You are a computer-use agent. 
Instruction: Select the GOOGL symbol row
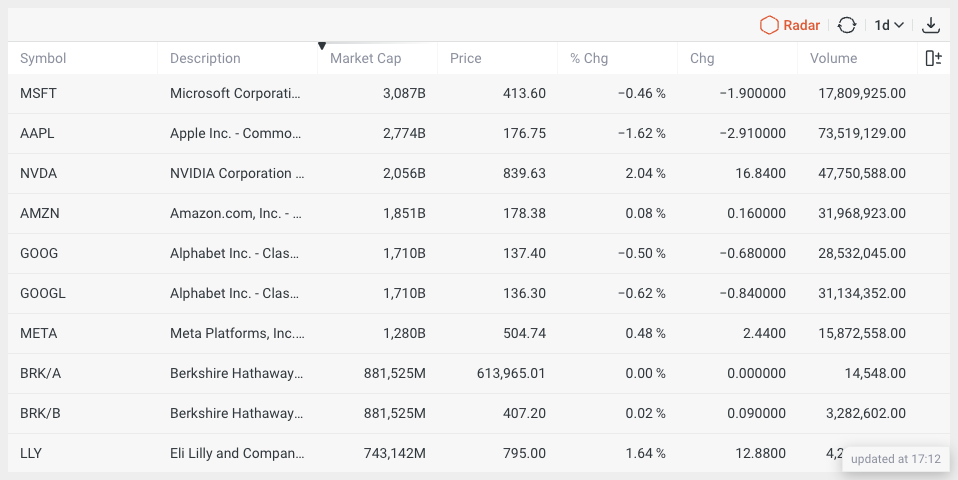tap(478, 293)
